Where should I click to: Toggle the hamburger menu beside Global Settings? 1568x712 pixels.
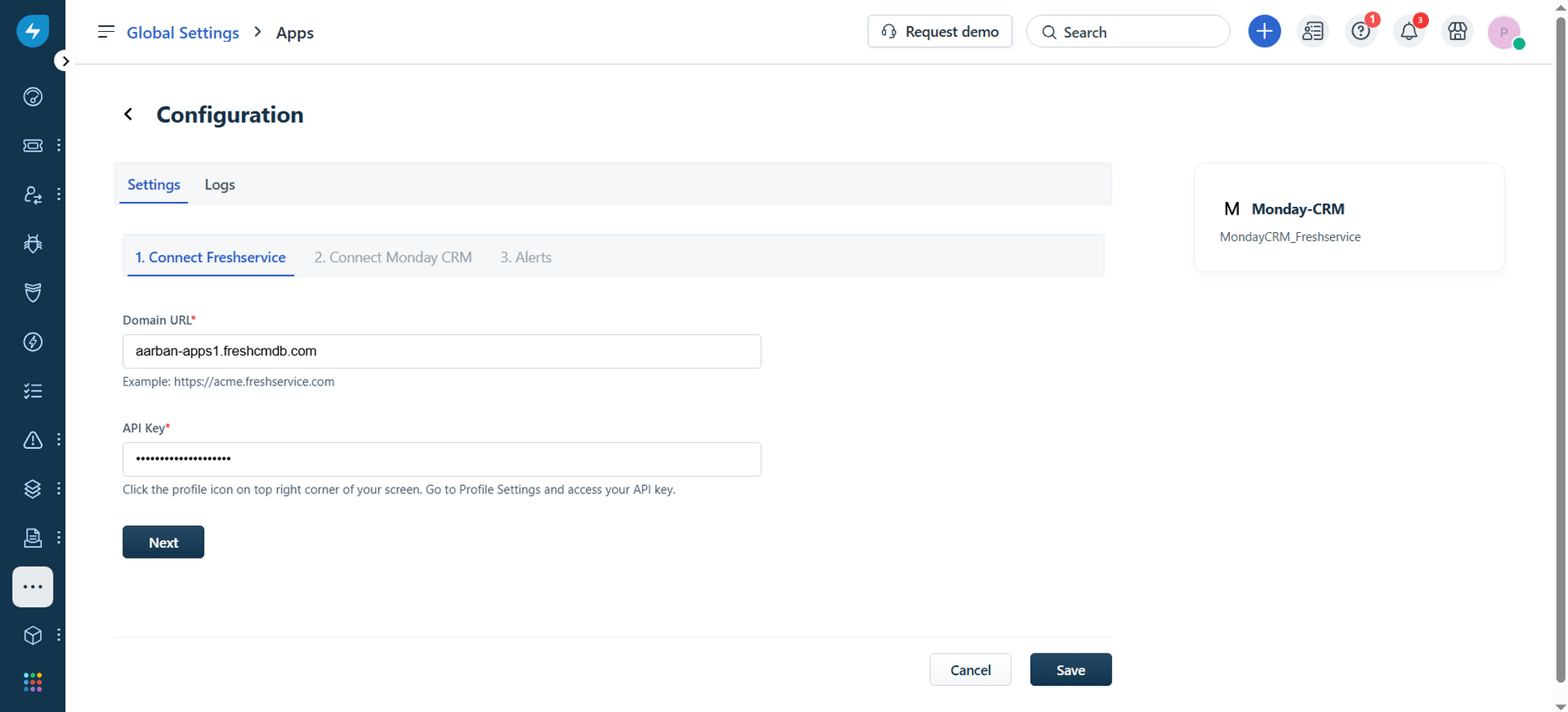105,32
